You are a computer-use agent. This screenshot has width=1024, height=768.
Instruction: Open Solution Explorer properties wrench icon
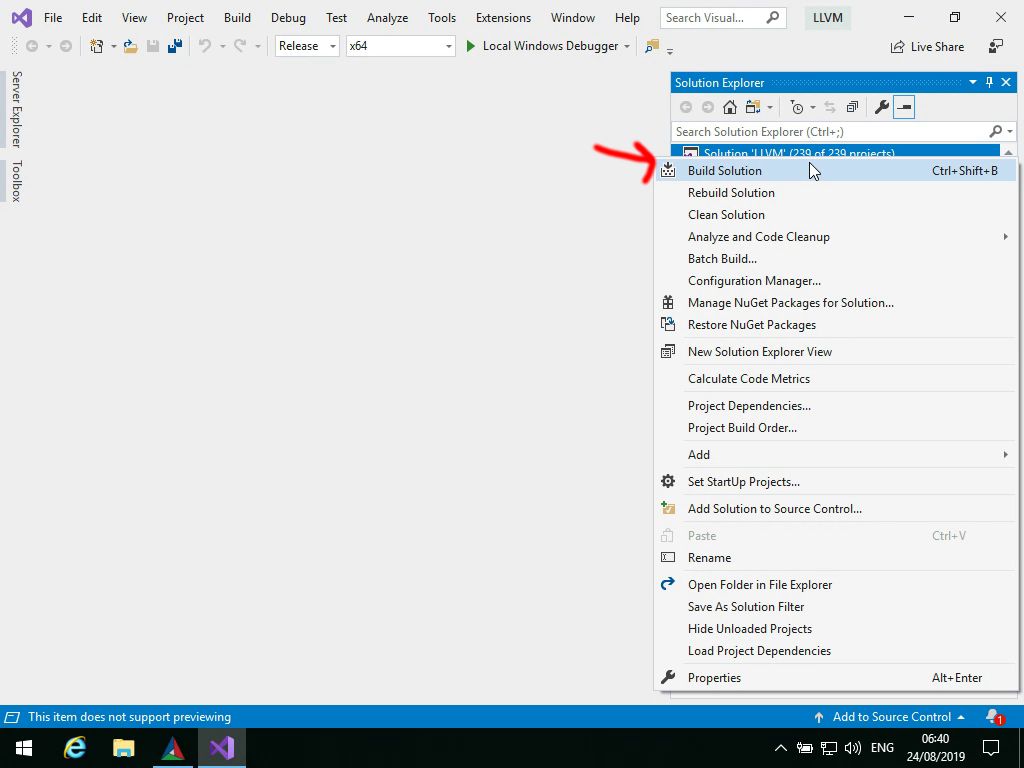[x=880, y=107]
